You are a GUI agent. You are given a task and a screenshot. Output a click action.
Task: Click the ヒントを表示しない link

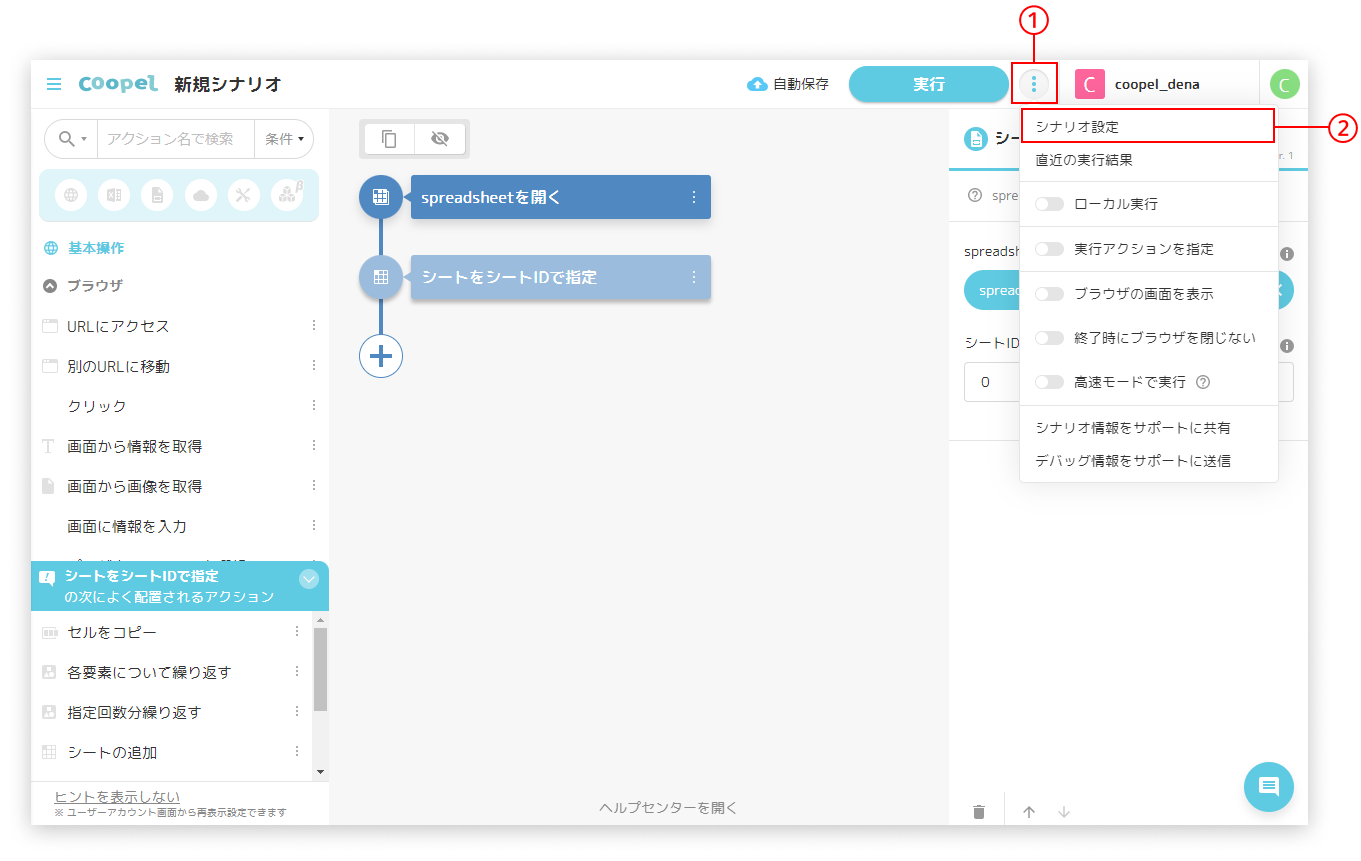click(117, 796)
